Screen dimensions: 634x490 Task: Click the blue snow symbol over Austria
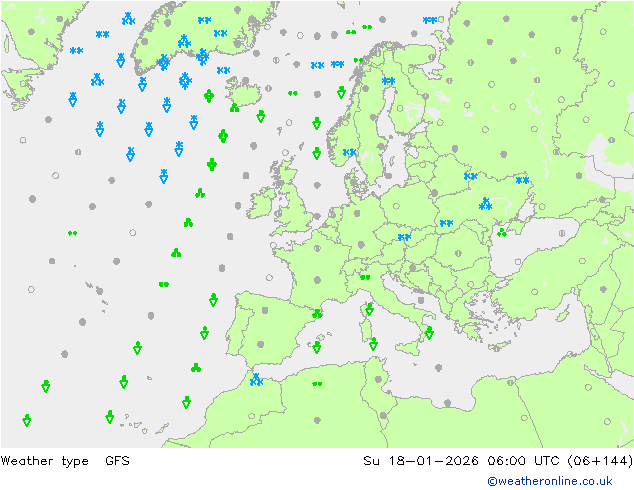point(404,237)
